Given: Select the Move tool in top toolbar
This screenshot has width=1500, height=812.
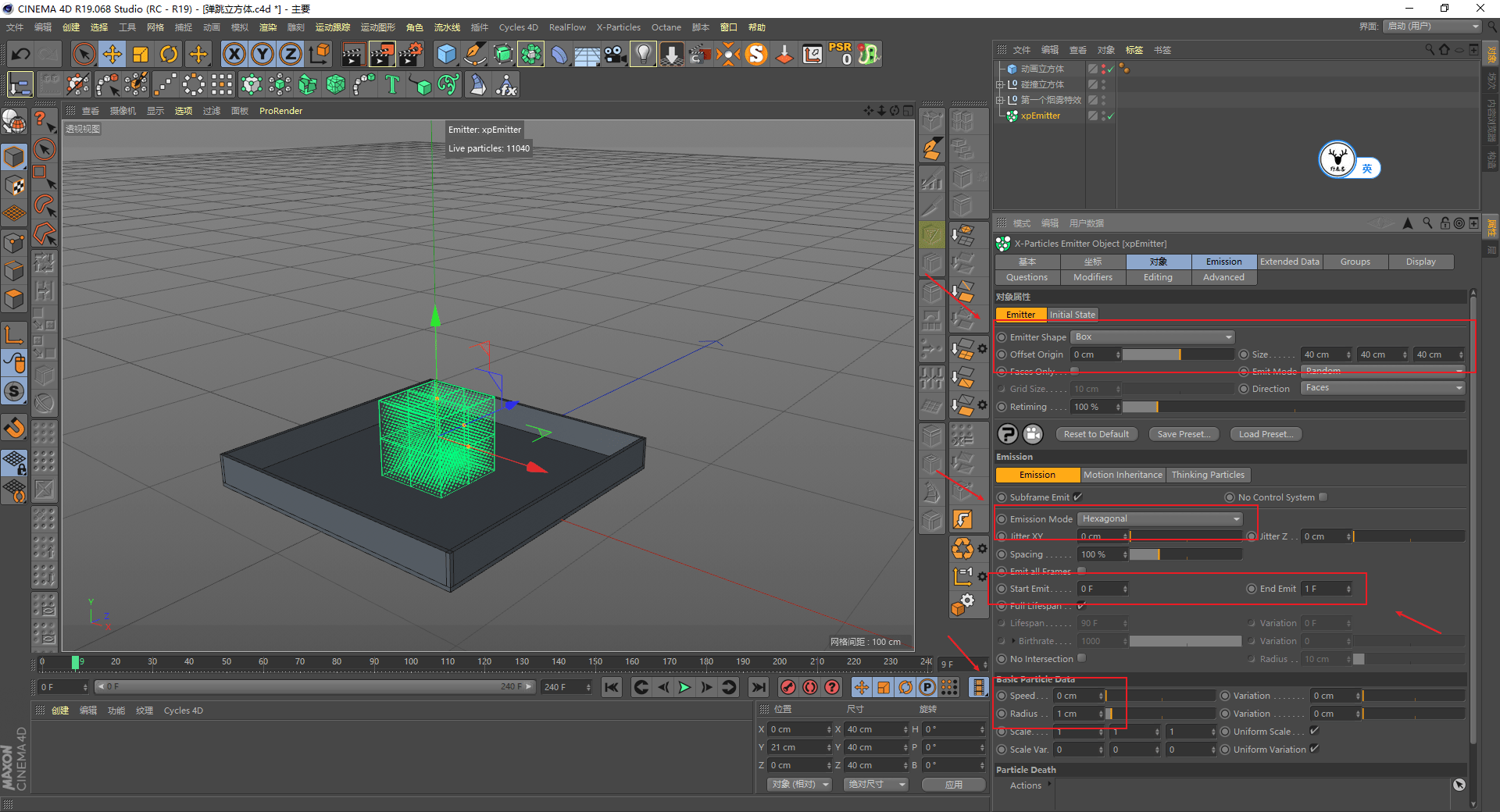Looking at the screenshot, I should click(112, 54).
